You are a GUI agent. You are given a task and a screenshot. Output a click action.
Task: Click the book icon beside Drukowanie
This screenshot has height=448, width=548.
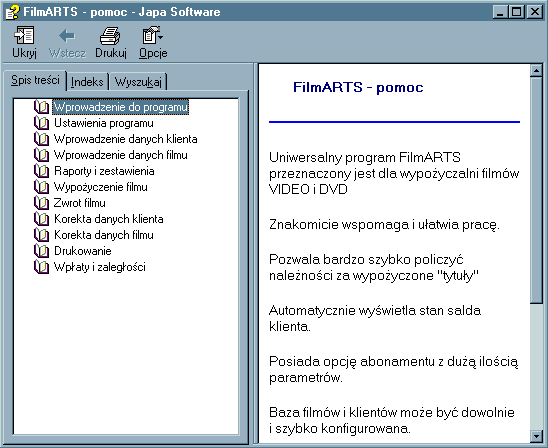click(41, 251)
